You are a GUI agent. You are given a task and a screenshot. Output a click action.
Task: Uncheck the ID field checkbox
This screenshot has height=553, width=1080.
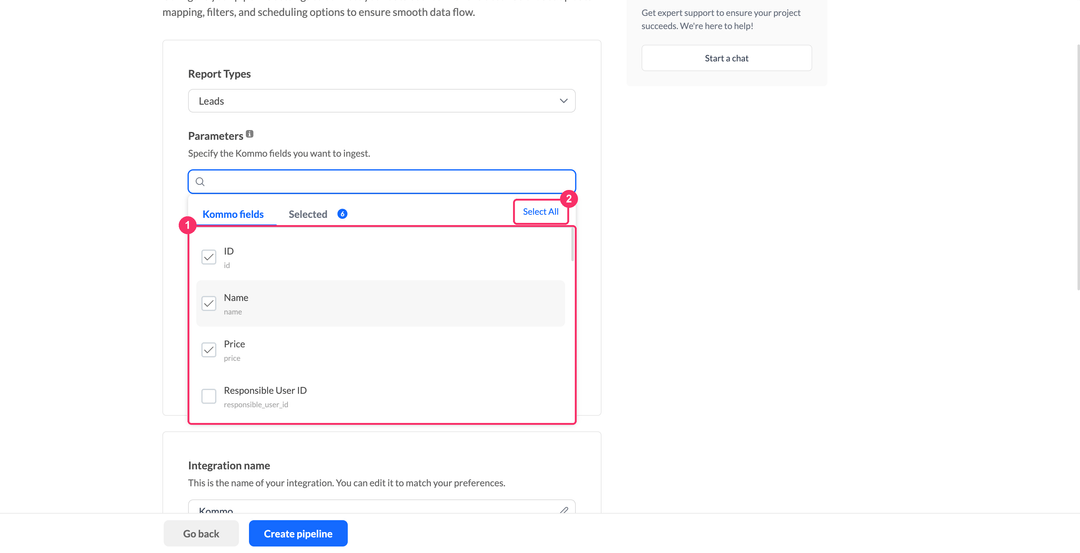tap(209, 257)
